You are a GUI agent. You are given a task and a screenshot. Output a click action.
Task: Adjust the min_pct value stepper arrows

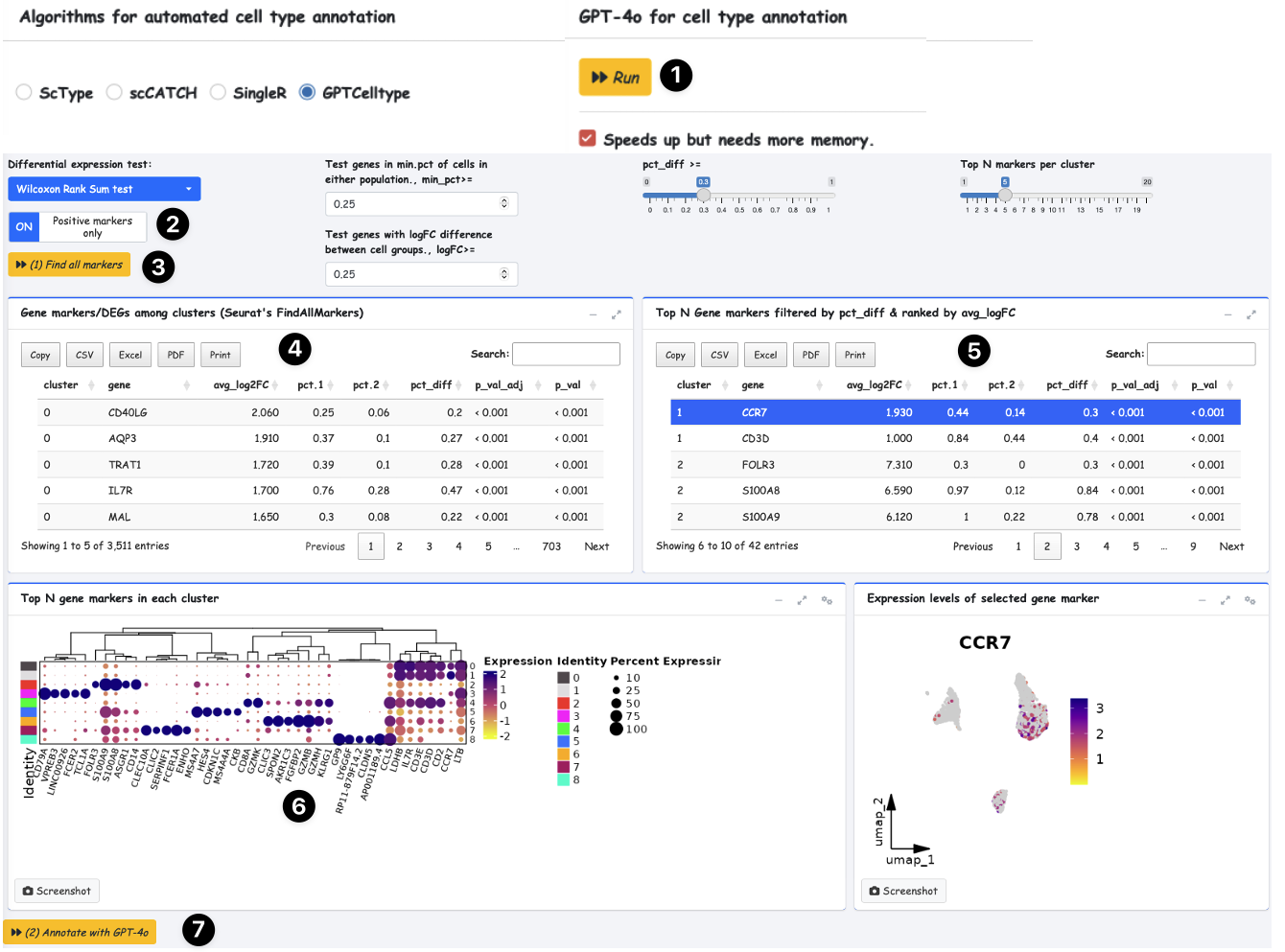(x=504, y=203)
